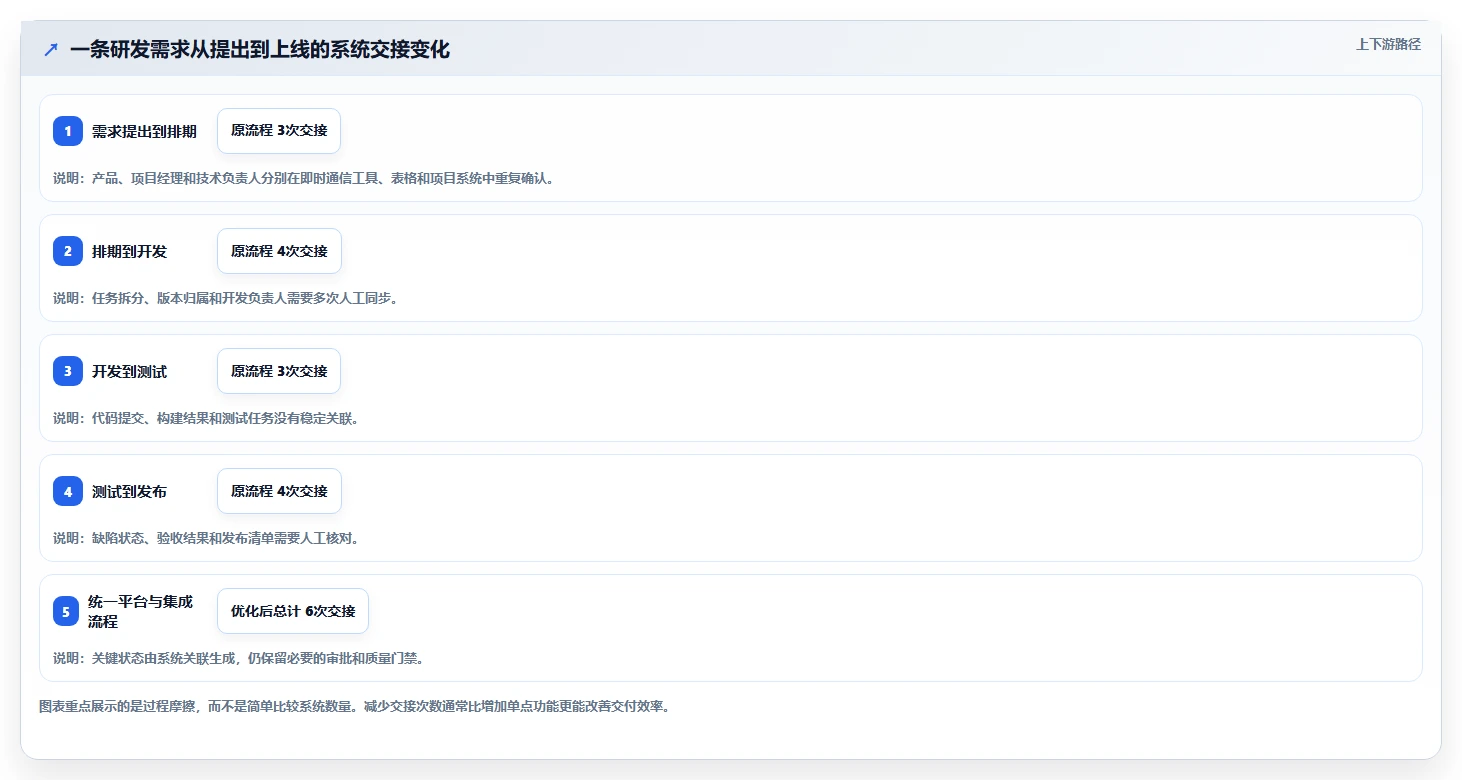1462x780 pixels.
Task: Click the '上下游路径' label at top right
Action: 1388,44
